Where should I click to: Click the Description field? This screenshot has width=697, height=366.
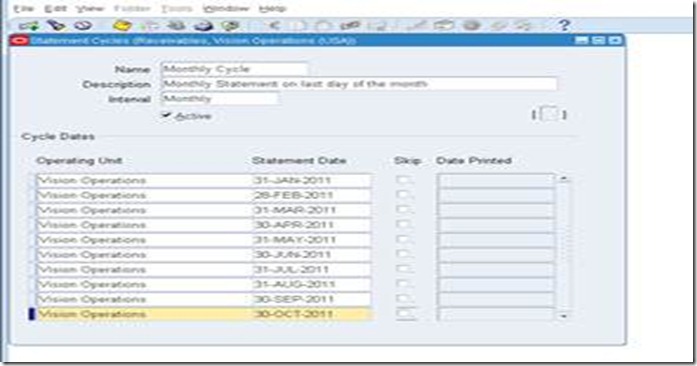pos(359,84)
